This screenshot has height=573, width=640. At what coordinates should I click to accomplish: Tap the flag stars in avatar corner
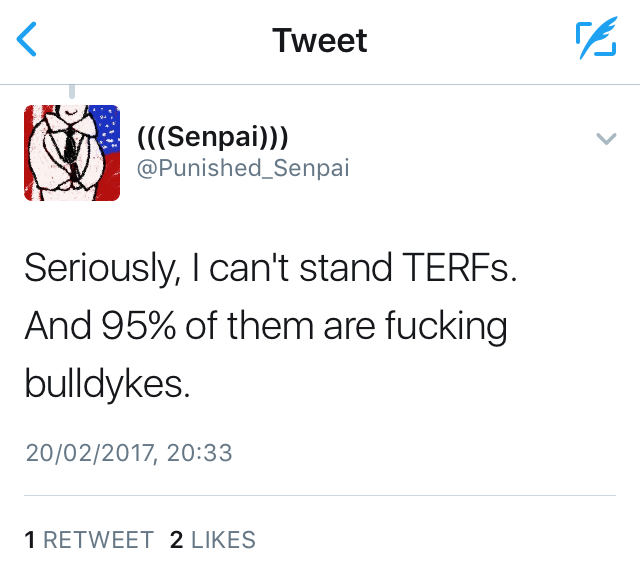coord(106,128)
